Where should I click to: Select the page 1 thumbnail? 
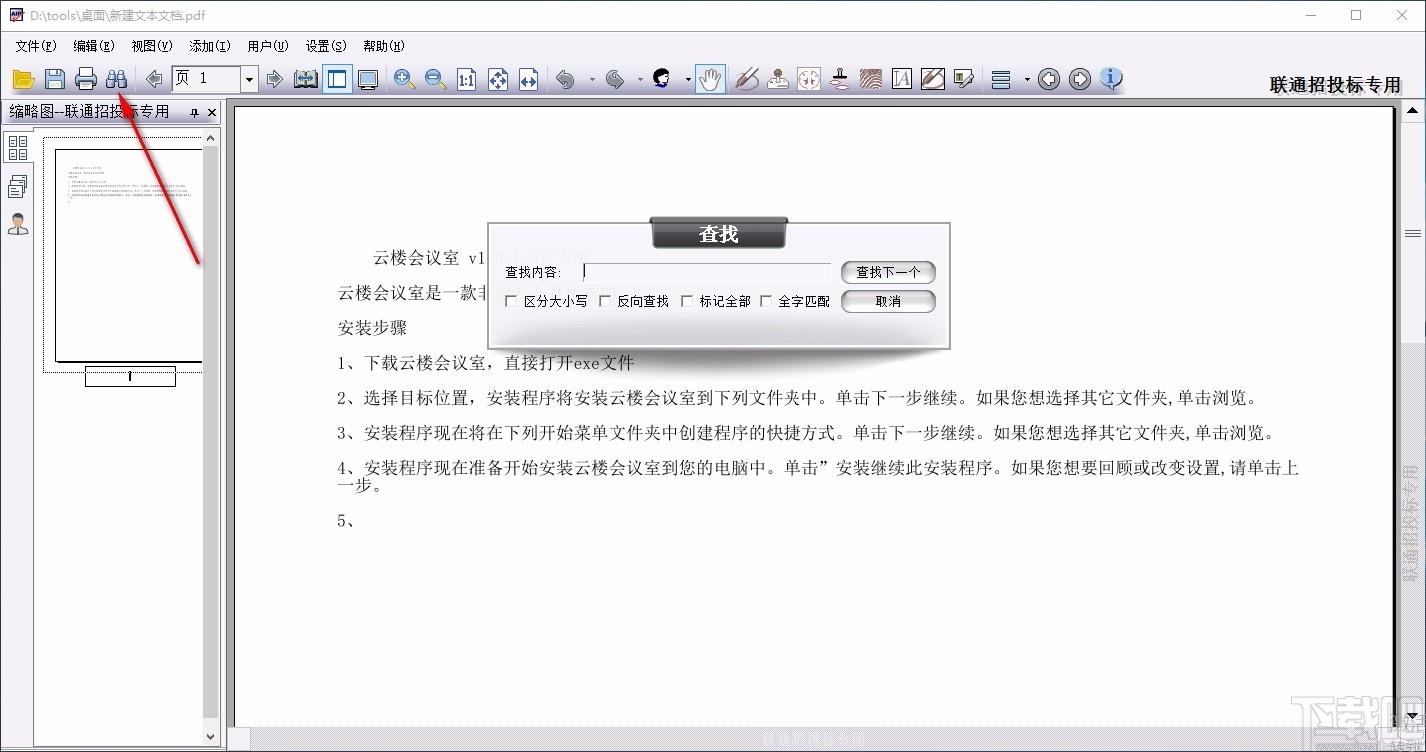(x=129, y=255)
